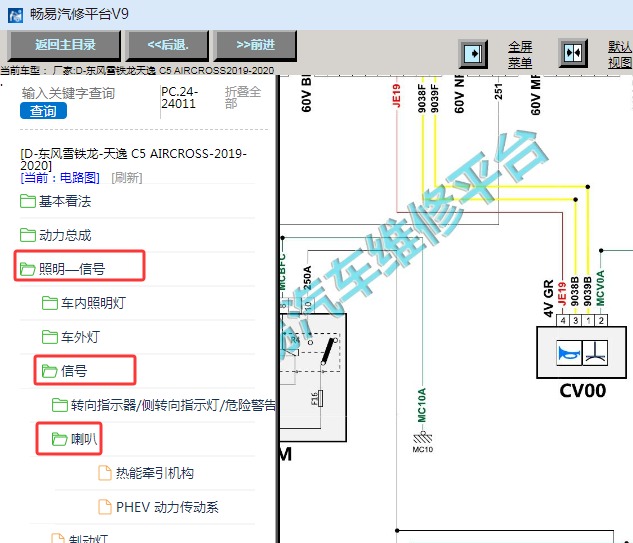The width and height of the screenshot is (633, 543).
Task: Click the page icon beside 热能牵引机构
Action: pos(105,472)
